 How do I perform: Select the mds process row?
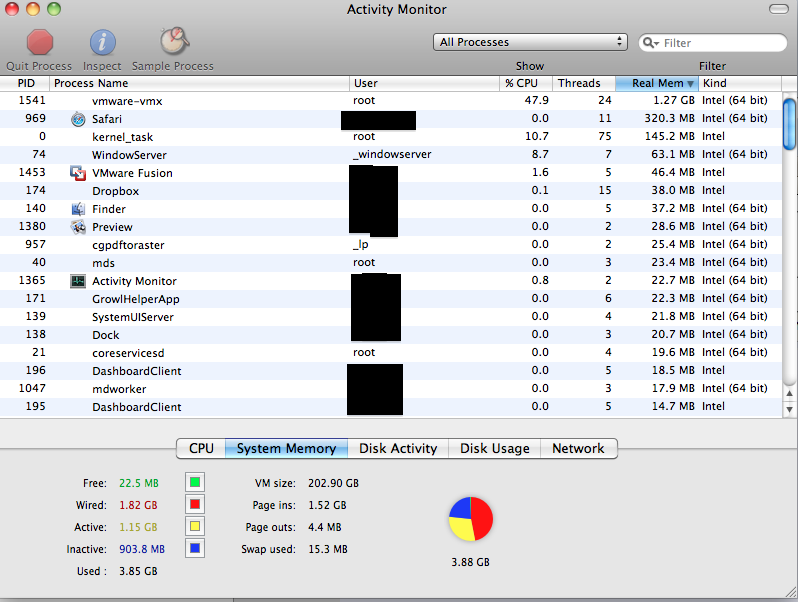(391, 263)
